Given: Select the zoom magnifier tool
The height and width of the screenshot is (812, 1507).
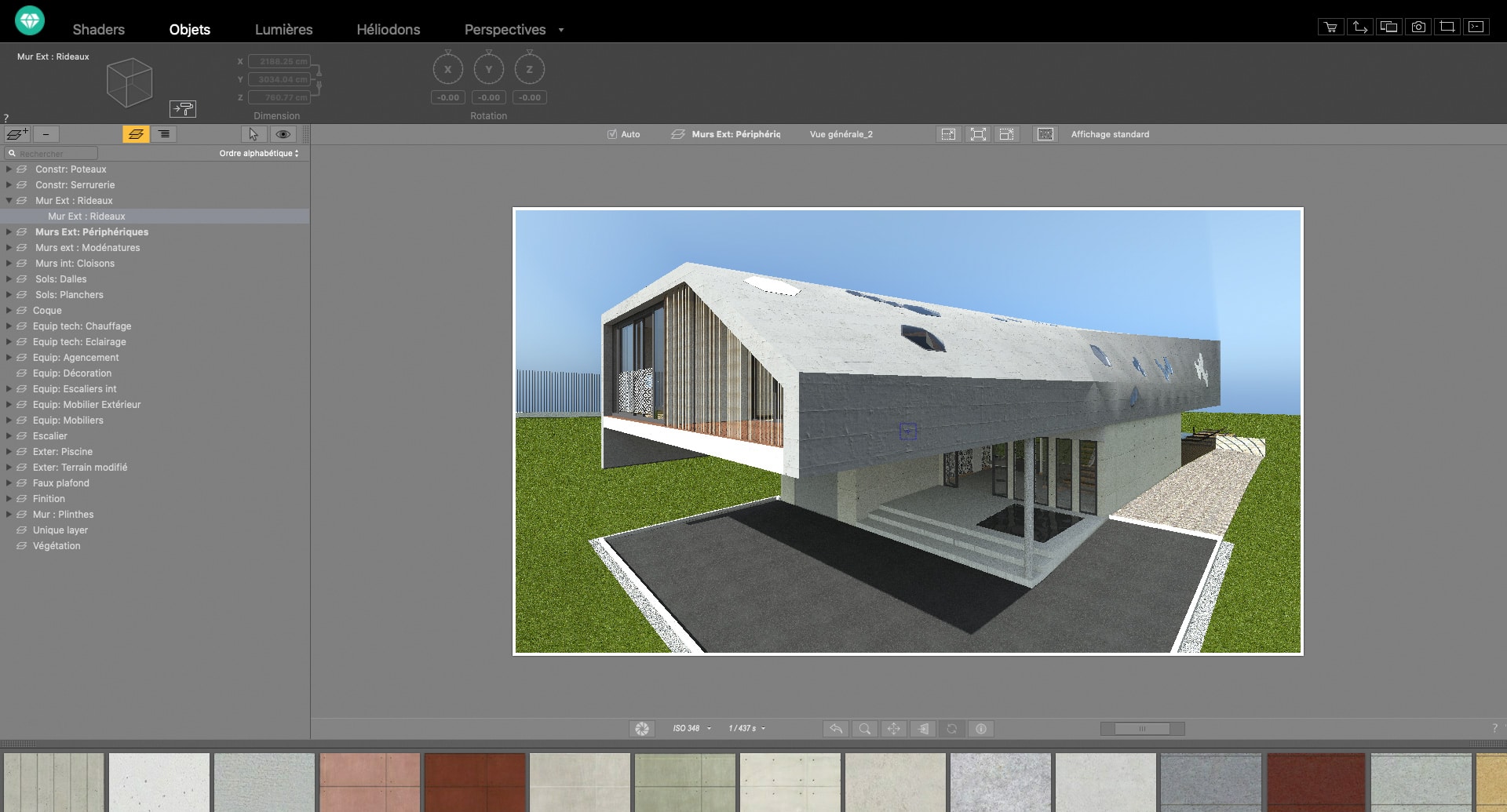Looking at the screenshot, I should click(x=864, y=729).
